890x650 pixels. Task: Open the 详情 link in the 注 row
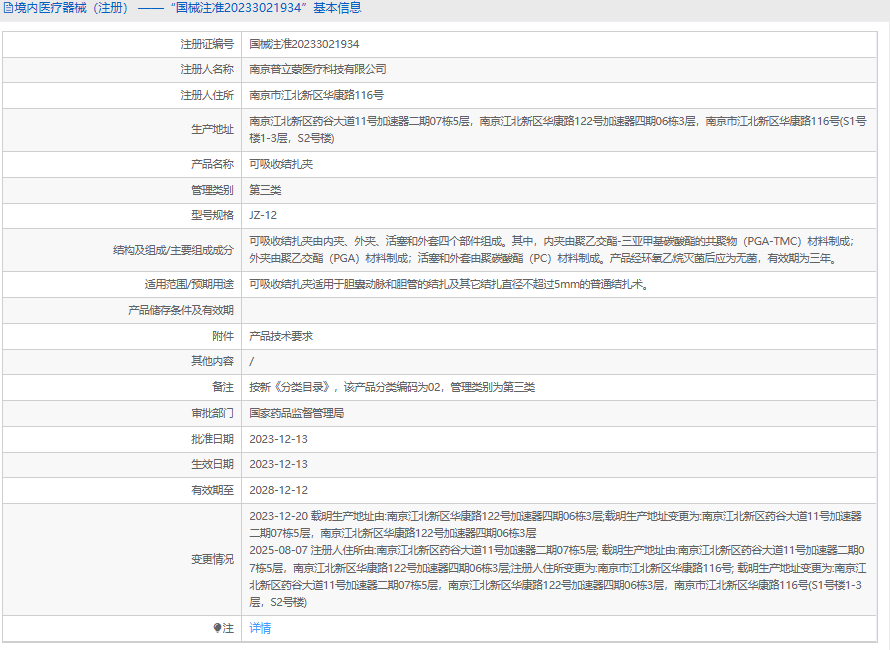point(260,628)
